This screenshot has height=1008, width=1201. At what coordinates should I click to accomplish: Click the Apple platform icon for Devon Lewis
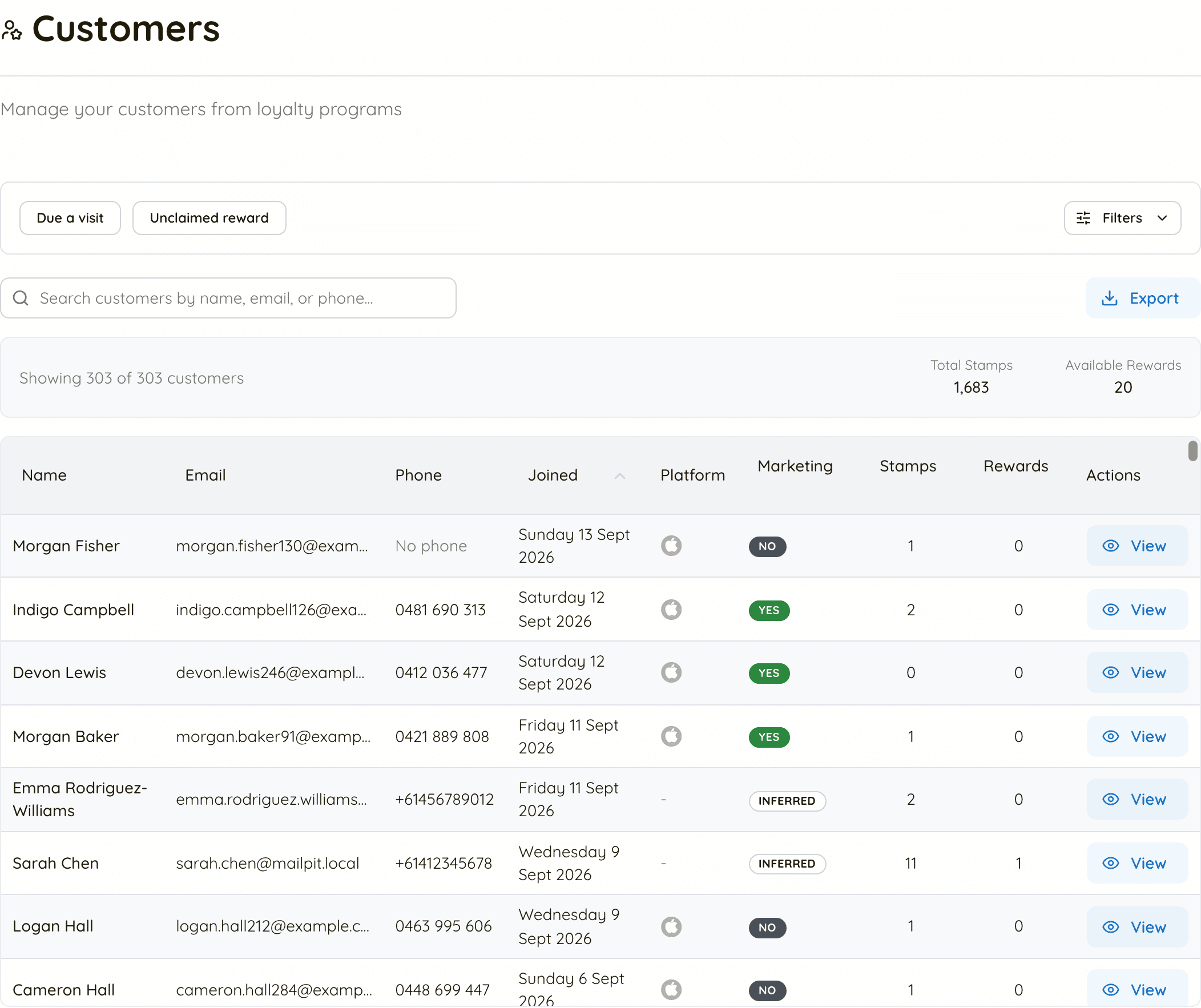click(671, 672)
